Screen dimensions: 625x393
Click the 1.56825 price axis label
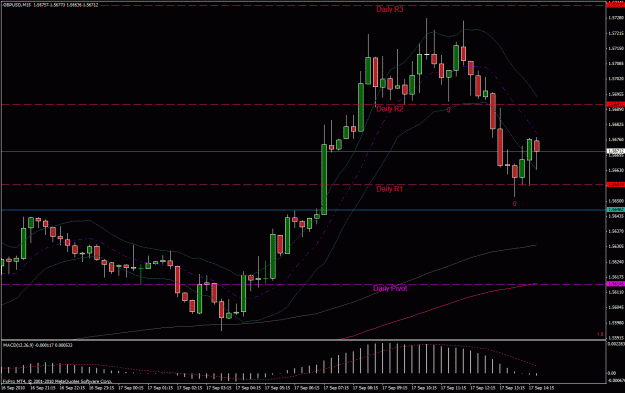(616, 124)
